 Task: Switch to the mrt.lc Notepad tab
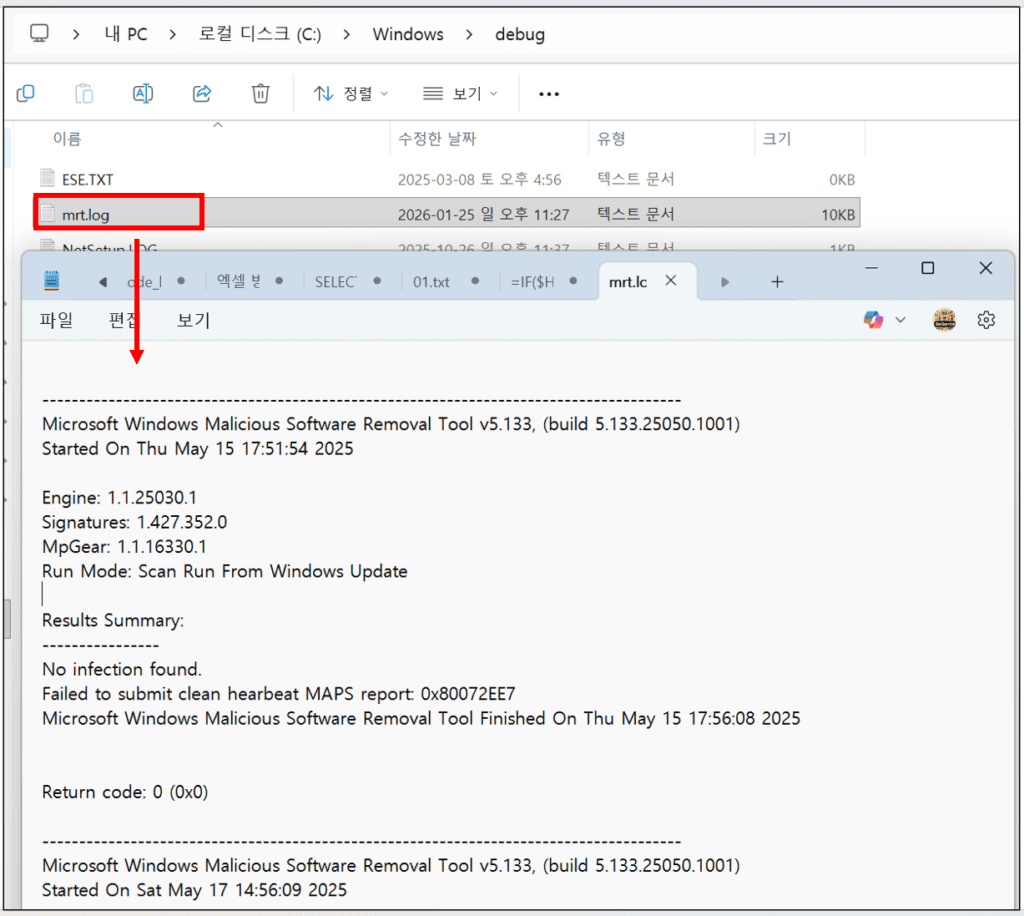[628, 281]
